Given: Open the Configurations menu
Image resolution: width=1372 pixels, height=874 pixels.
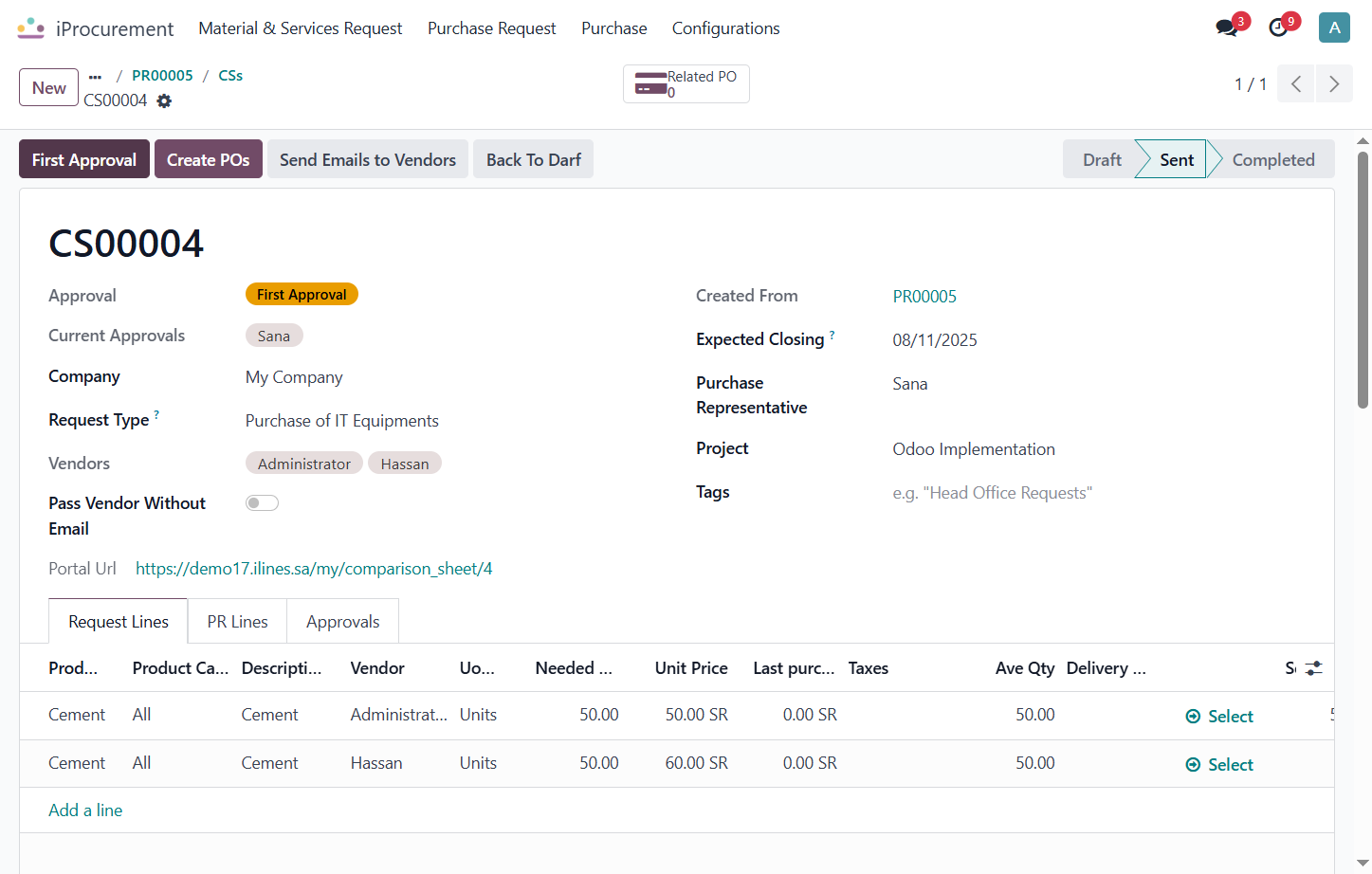Looking at the screenshot, I should tap(726, 28).
